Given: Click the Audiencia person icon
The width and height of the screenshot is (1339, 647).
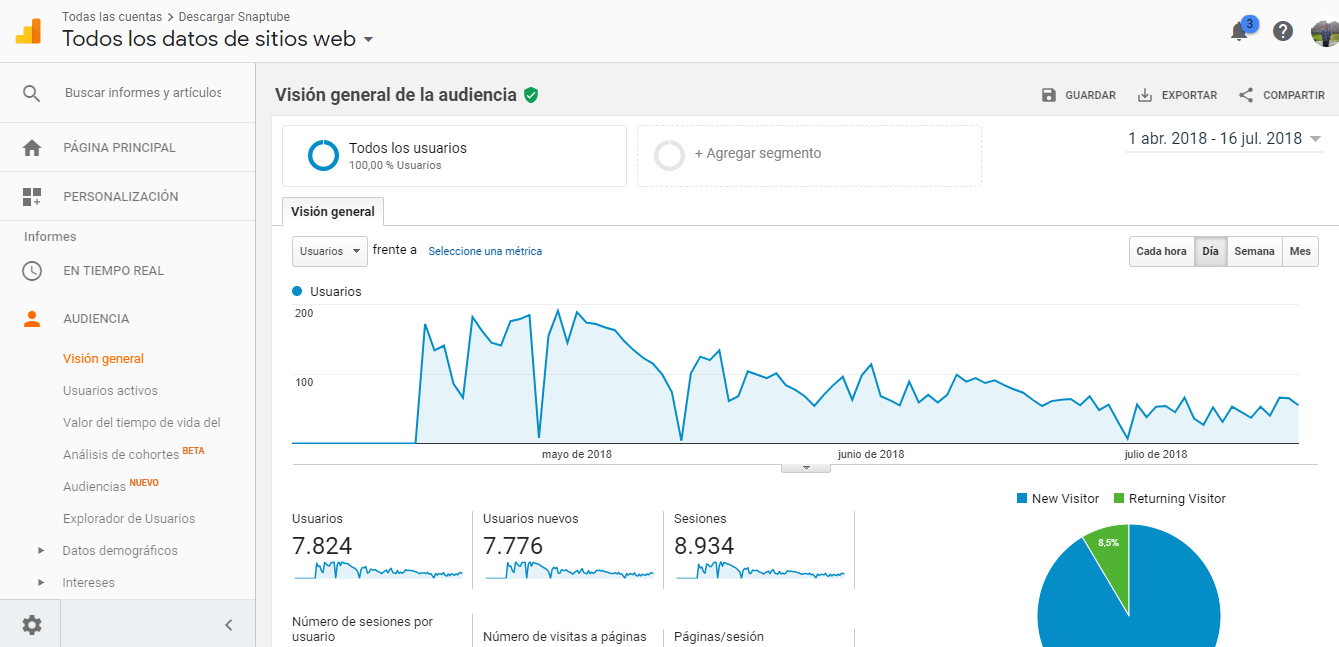Looking at the screenshot, I should coord(32,319).
